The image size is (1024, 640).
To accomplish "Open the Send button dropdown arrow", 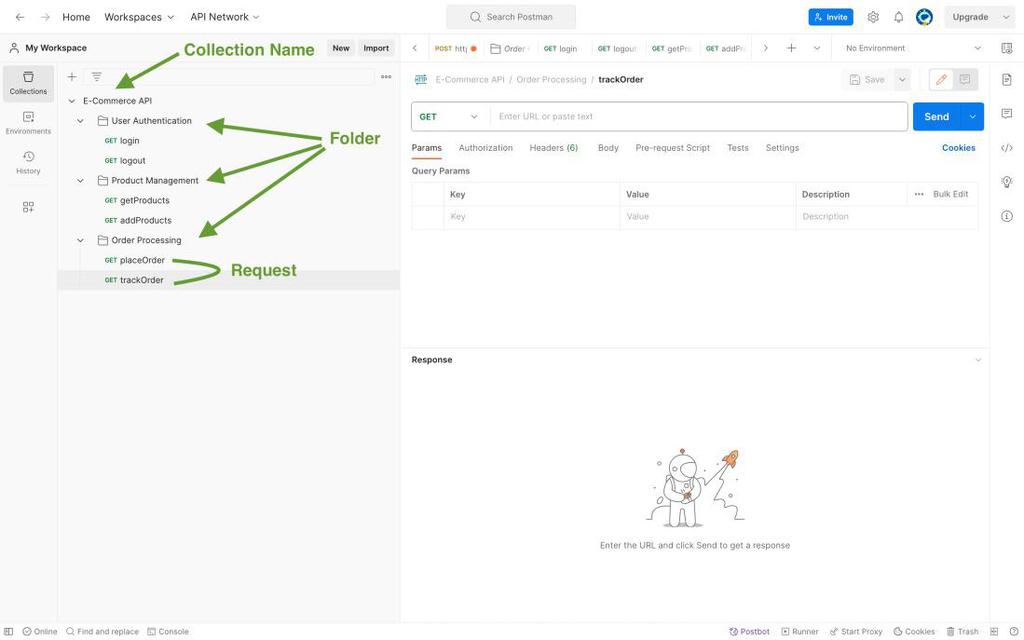I will pos(972,117).
